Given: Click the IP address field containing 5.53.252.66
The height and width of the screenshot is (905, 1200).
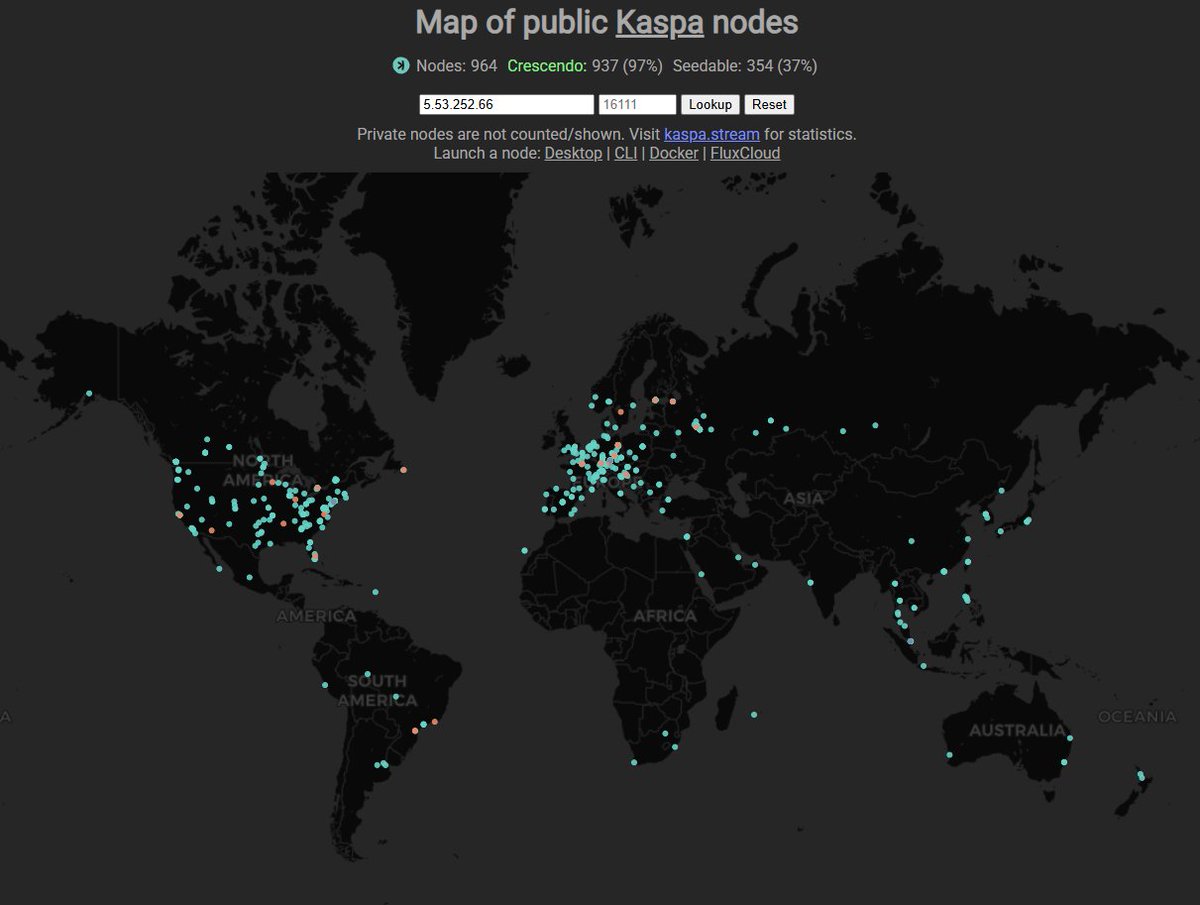Looking at the screenshot, I should [506, 104].
